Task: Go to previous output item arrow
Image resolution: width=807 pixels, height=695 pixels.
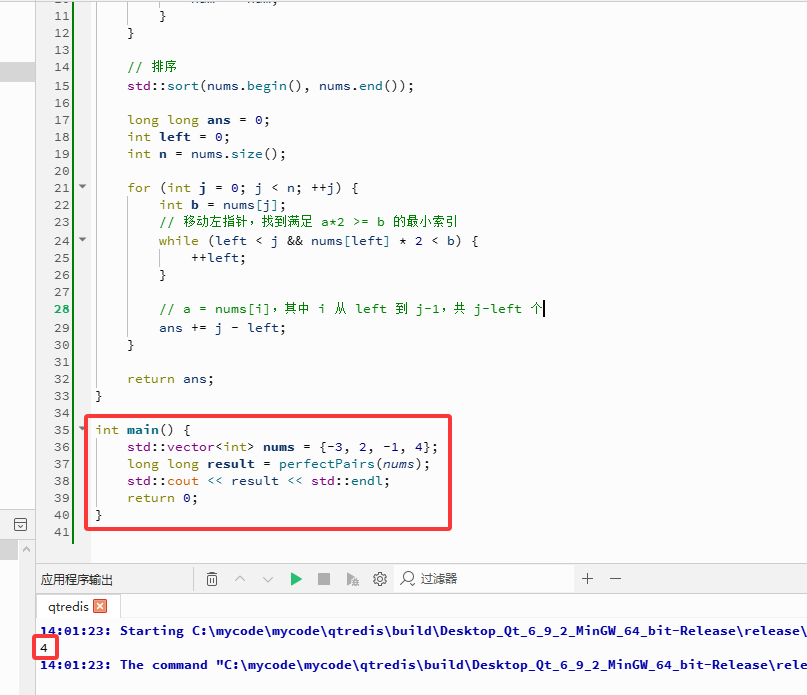Action: click(x=240, y=579)
